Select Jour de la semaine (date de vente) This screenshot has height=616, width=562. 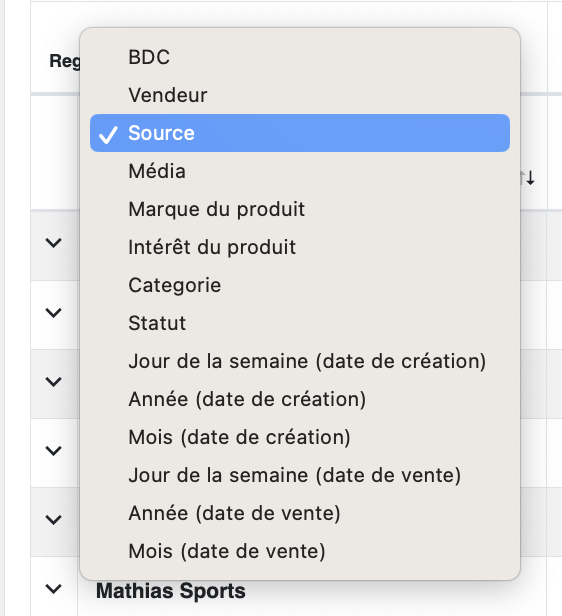tap(300, 475)
